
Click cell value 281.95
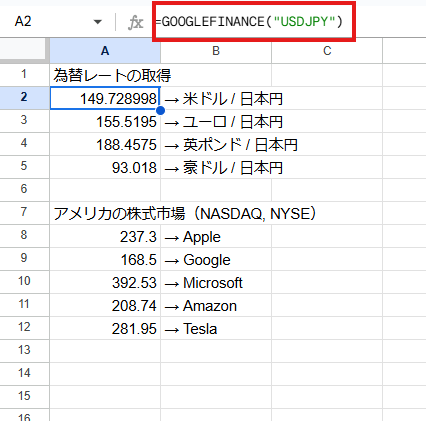pyautogui.click(x=105, y=328)
